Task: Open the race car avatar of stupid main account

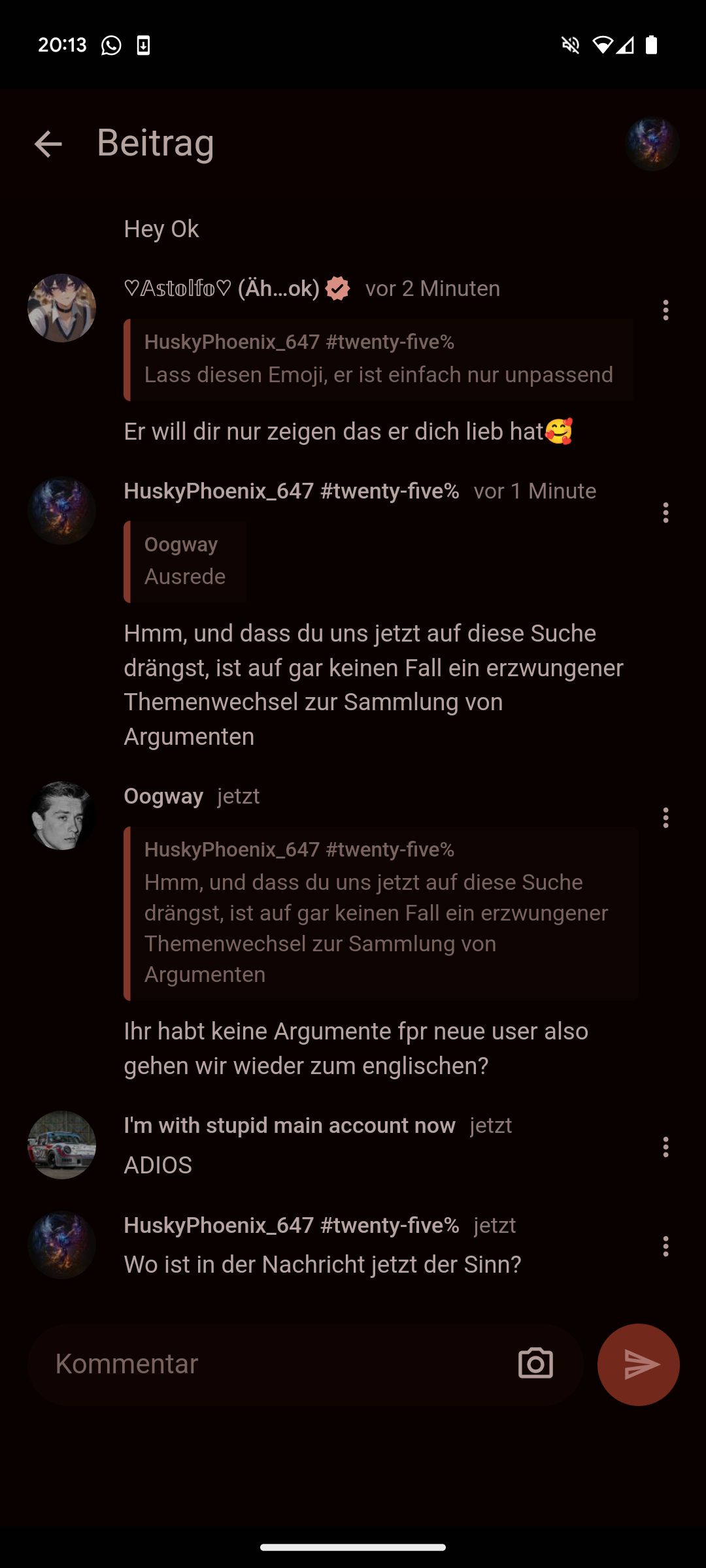Action: coord(61,1145)
